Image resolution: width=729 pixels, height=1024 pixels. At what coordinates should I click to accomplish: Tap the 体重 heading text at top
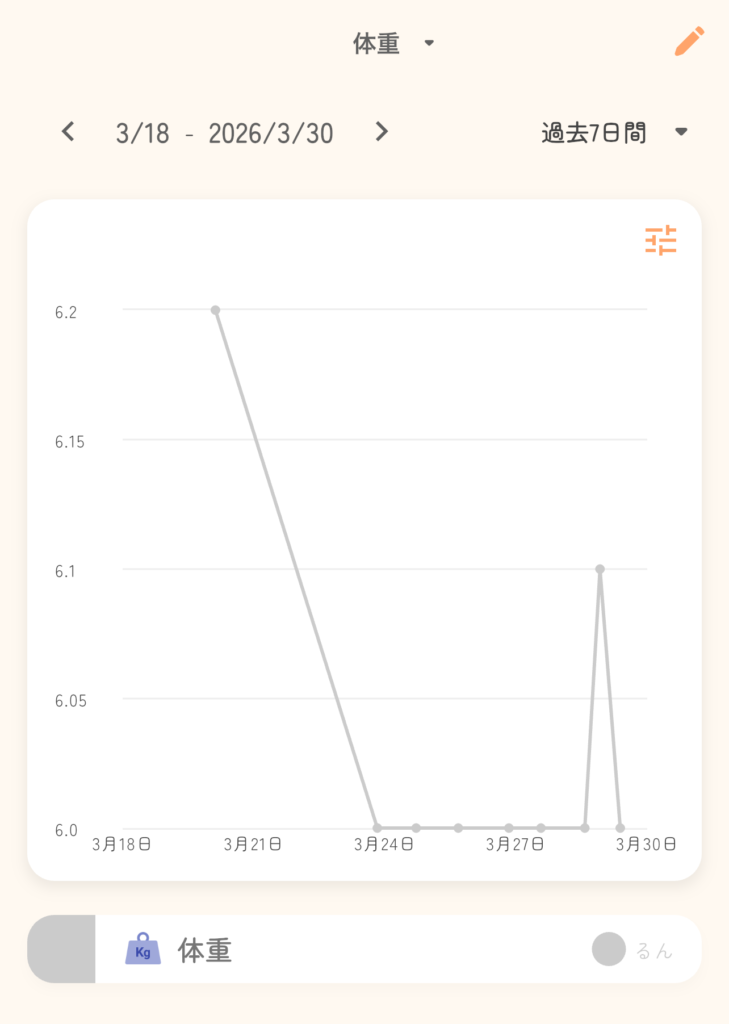pyautogui.click(x=377, y=44)
